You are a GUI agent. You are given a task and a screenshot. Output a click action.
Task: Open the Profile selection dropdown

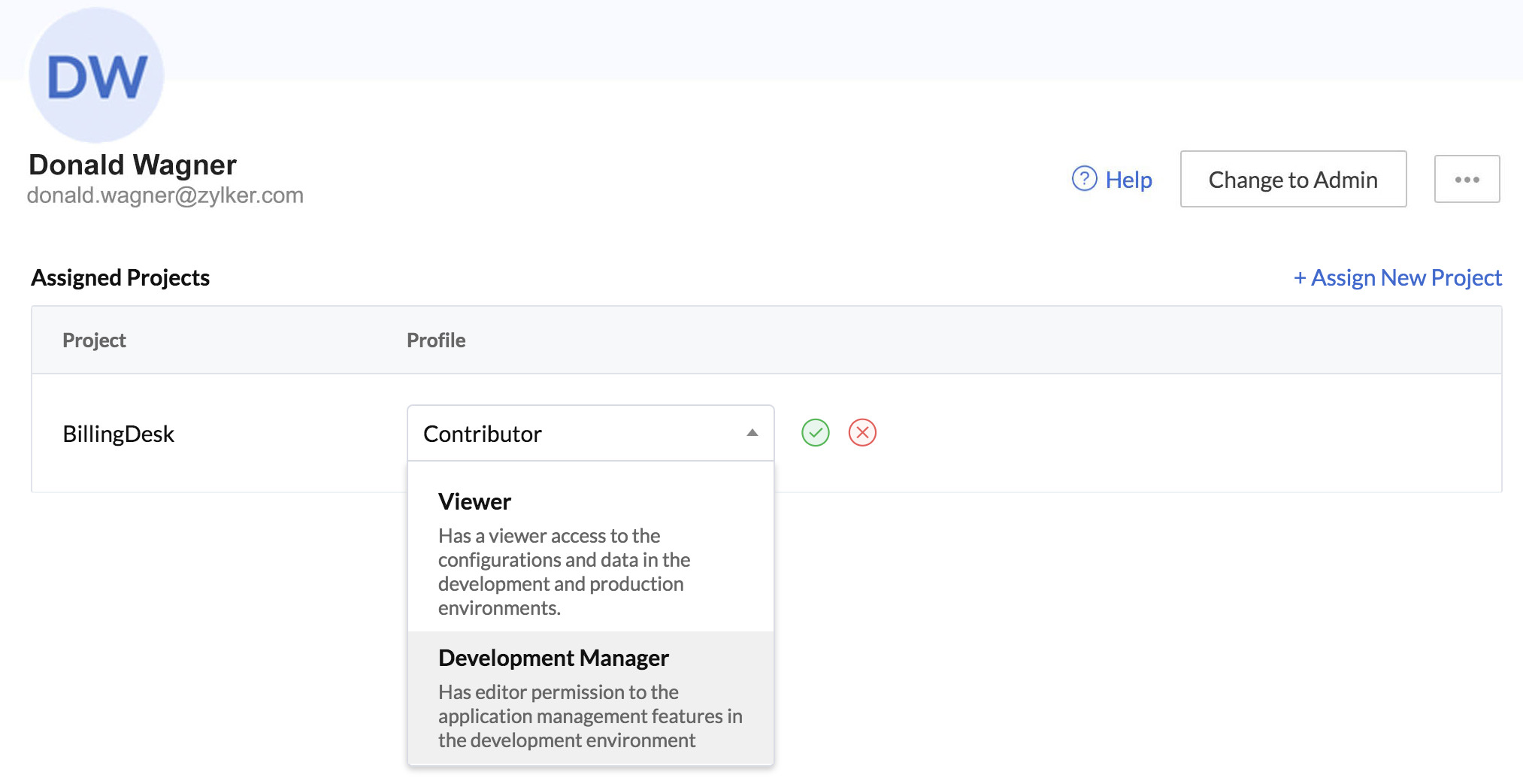[x=590, y=433]
